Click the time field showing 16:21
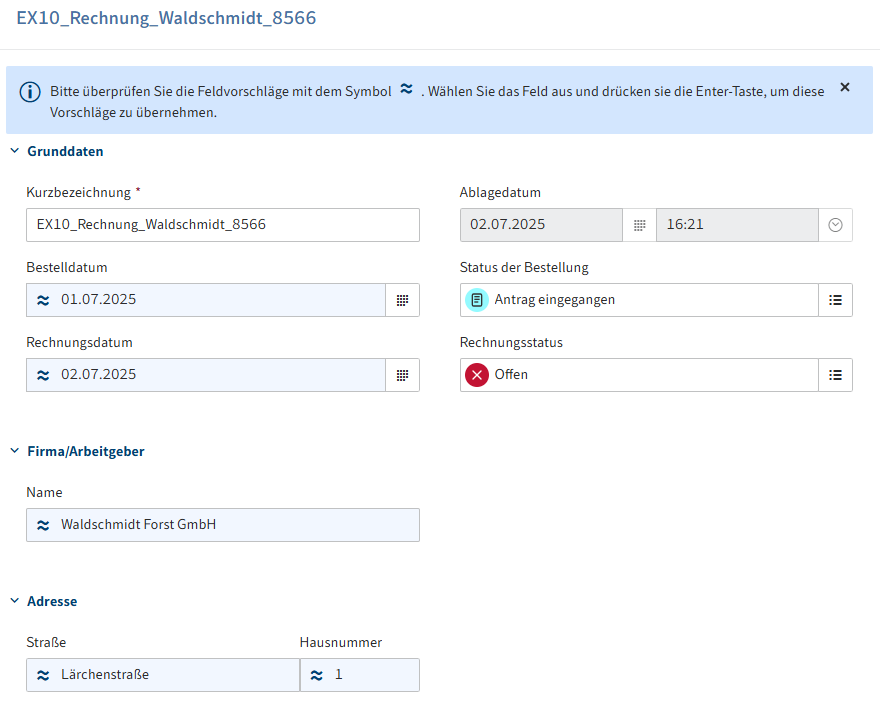The height and width of the screenshot is (702, 880). pos(737,225)
